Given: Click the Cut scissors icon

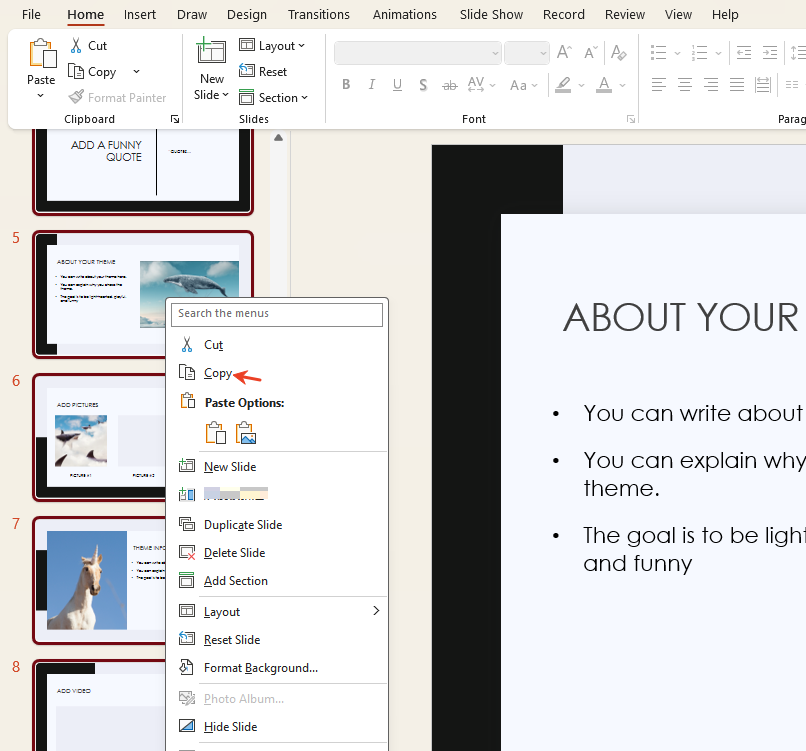Looking at the screenshot, I should click(x=75, y=45).
